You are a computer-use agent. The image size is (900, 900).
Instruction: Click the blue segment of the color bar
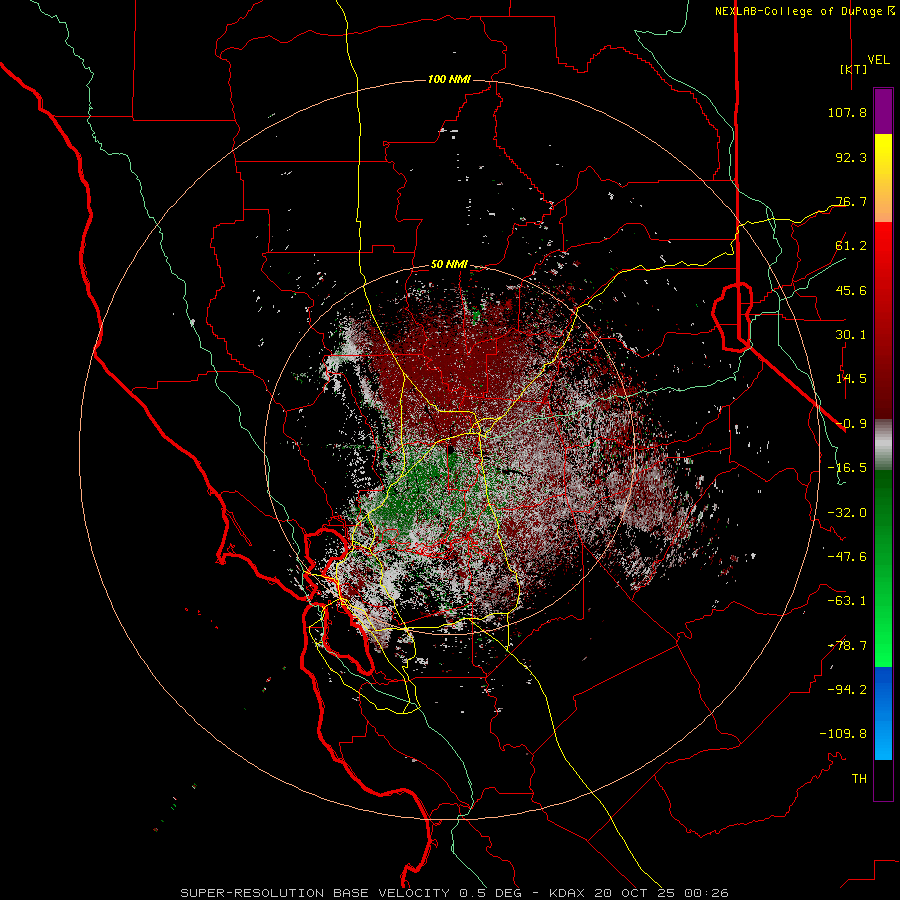coord(883,713)
